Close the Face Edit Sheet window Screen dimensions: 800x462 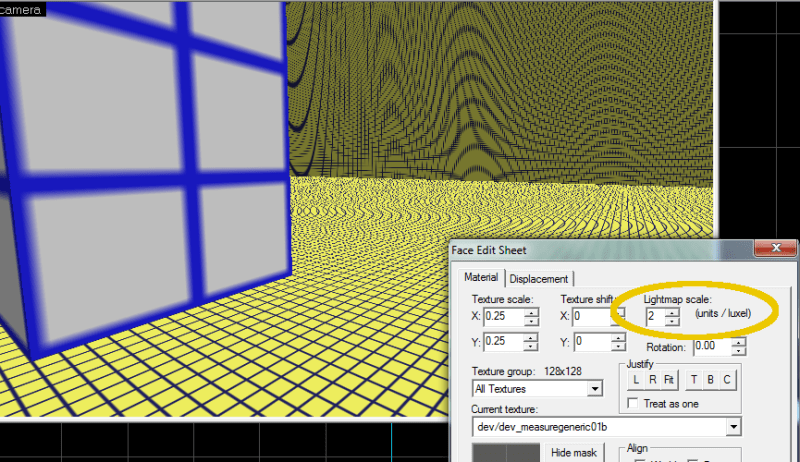(x=776, y=248)
